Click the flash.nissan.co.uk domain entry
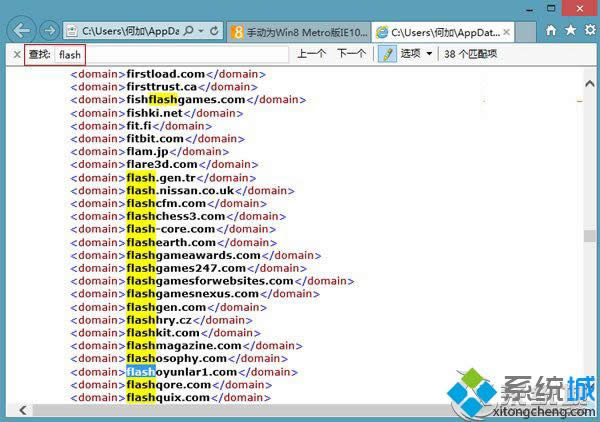 coord(182,191)
